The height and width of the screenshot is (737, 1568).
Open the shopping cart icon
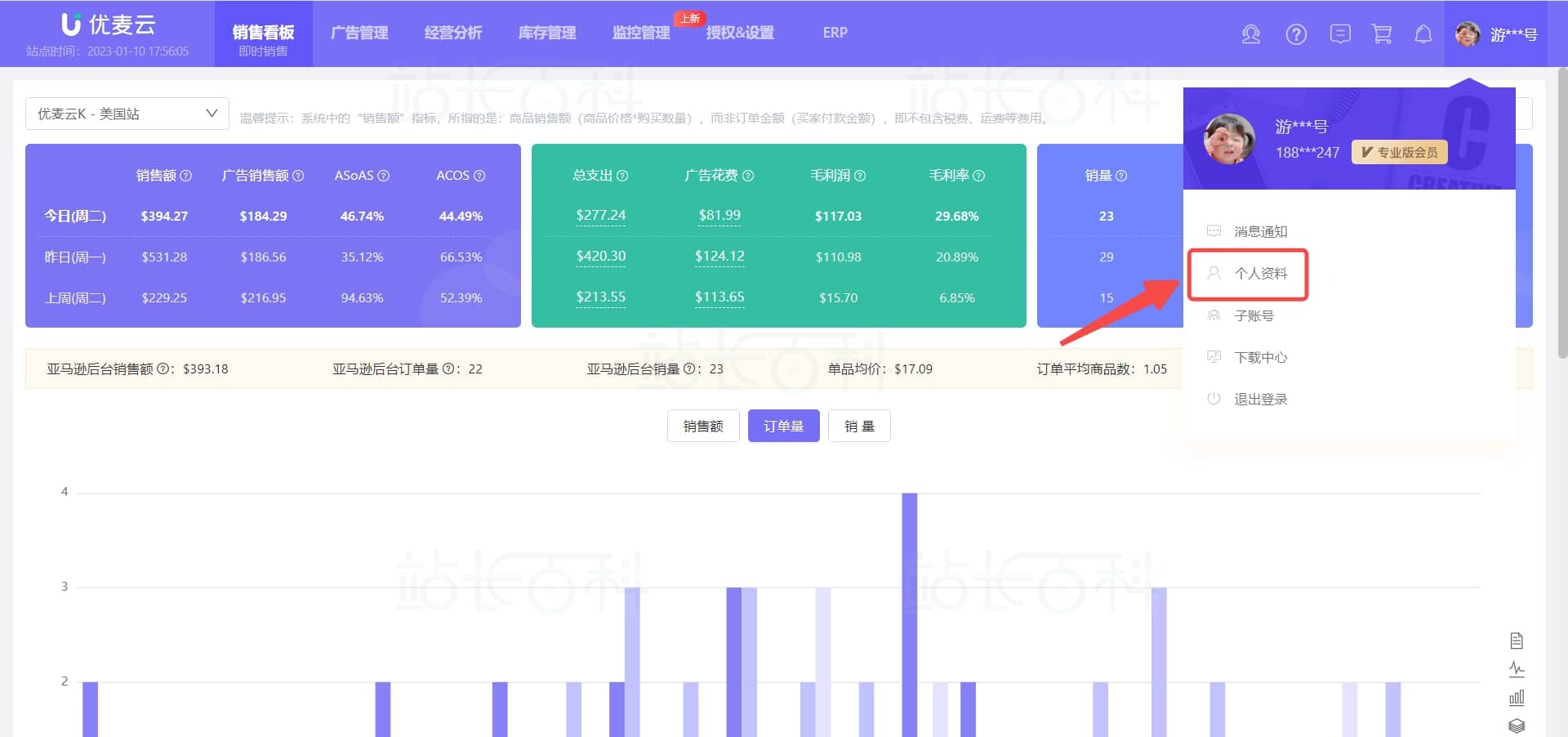[x=1382, y=34]
